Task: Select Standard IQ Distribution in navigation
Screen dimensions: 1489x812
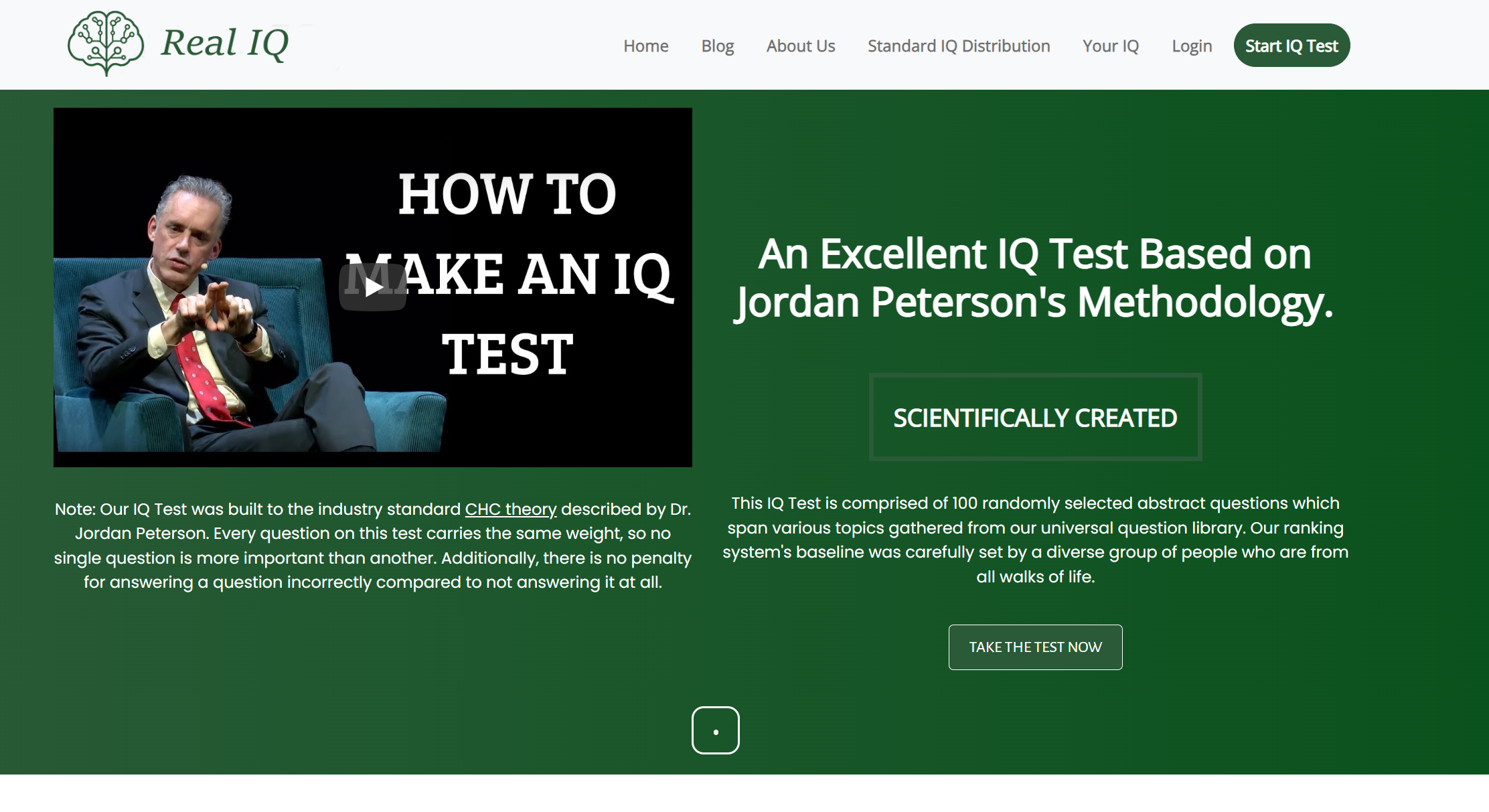Action: pyautogui.click(x=958, y=46)
